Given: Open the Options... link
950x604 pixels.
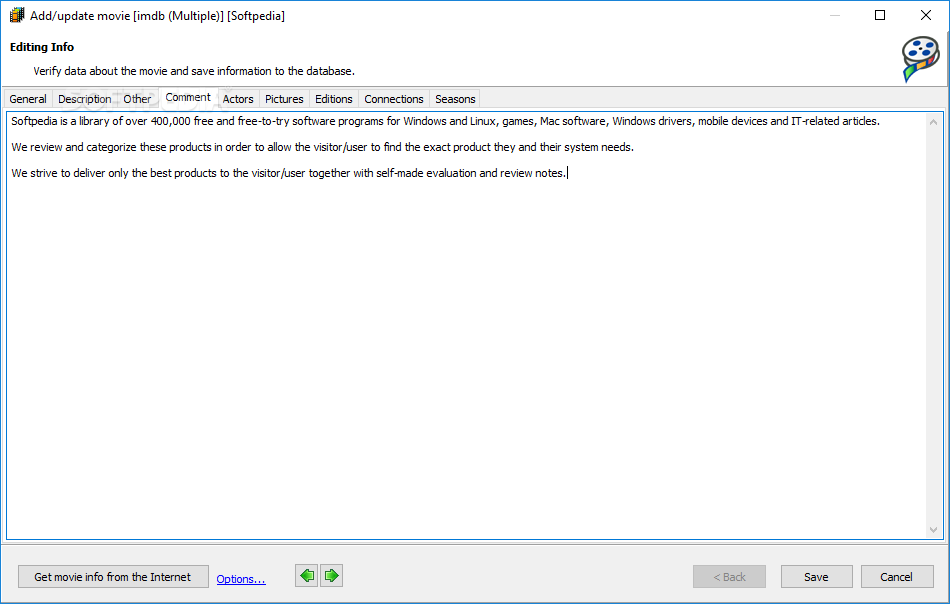Looking at the screenshot, I should coord(241,579).
